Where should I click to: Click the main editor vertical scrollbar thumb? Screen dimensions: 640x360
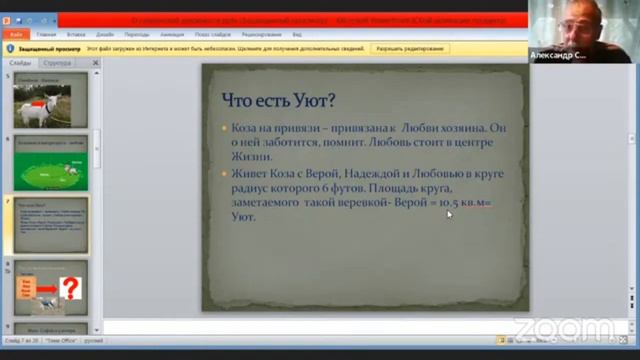631,139
